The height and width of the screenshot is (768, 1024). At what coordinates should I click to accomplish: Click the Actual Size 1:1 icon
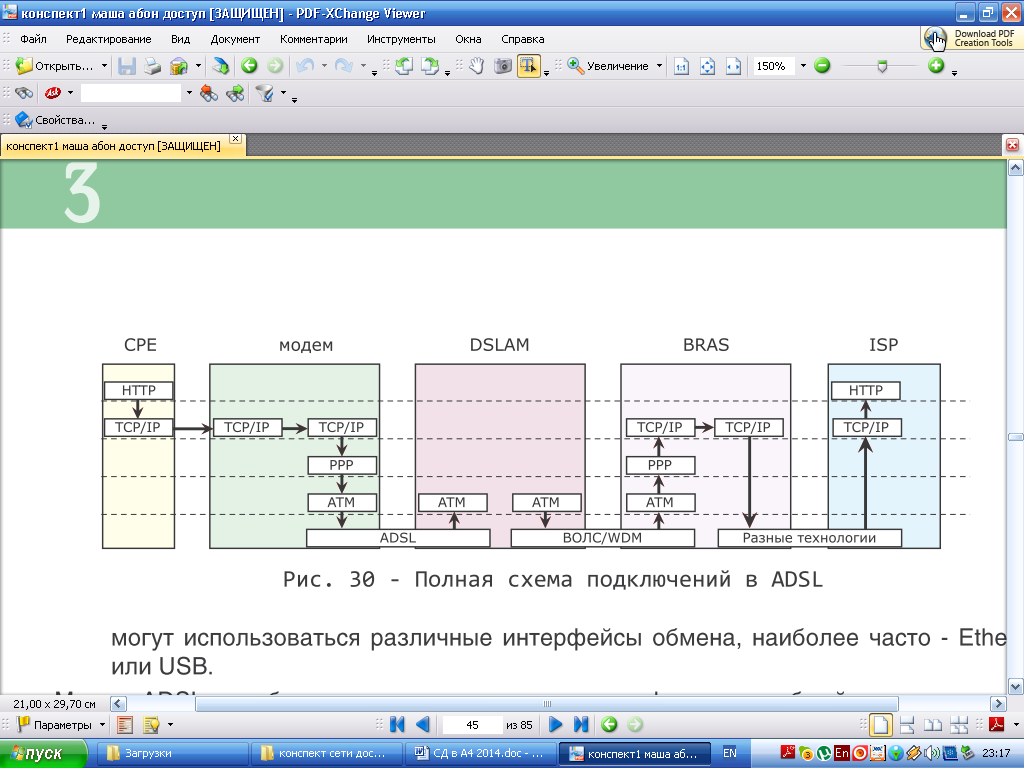682,66
